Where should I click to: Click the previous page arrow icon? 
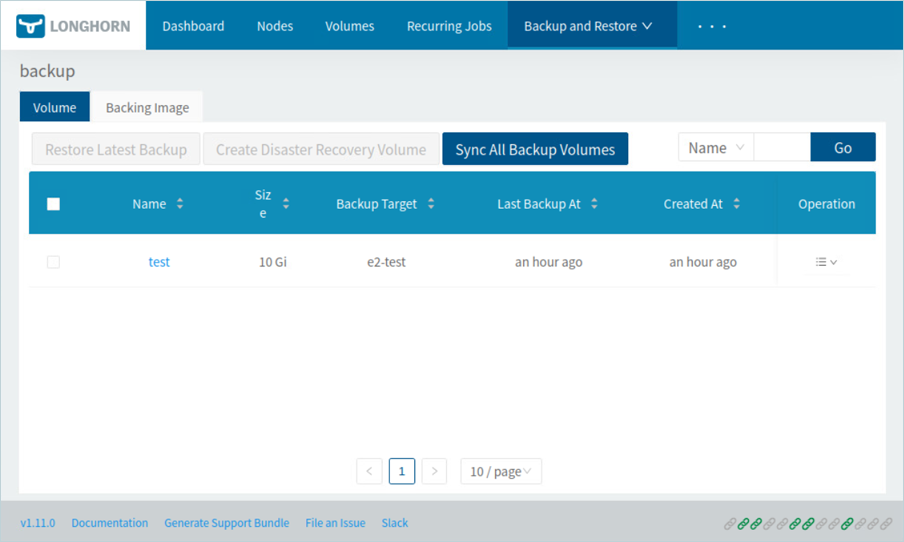point(369,471)
